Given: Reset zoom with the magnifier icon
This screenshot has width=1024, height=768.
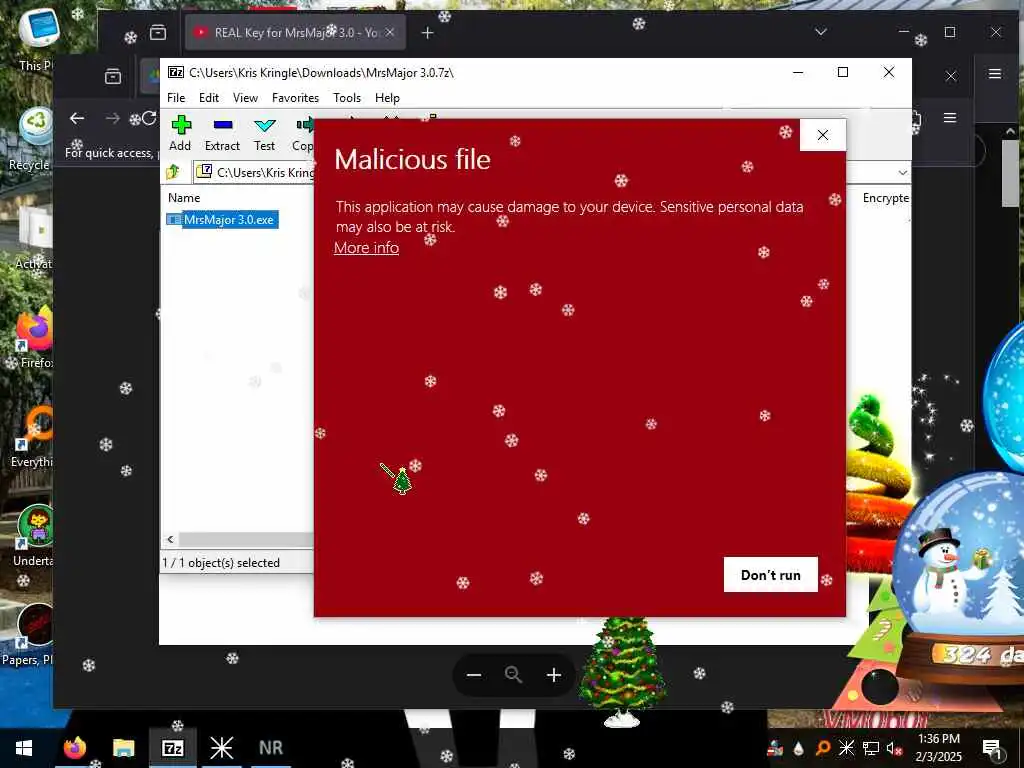Looking at the screenshot, I should [x=513, y=675].
